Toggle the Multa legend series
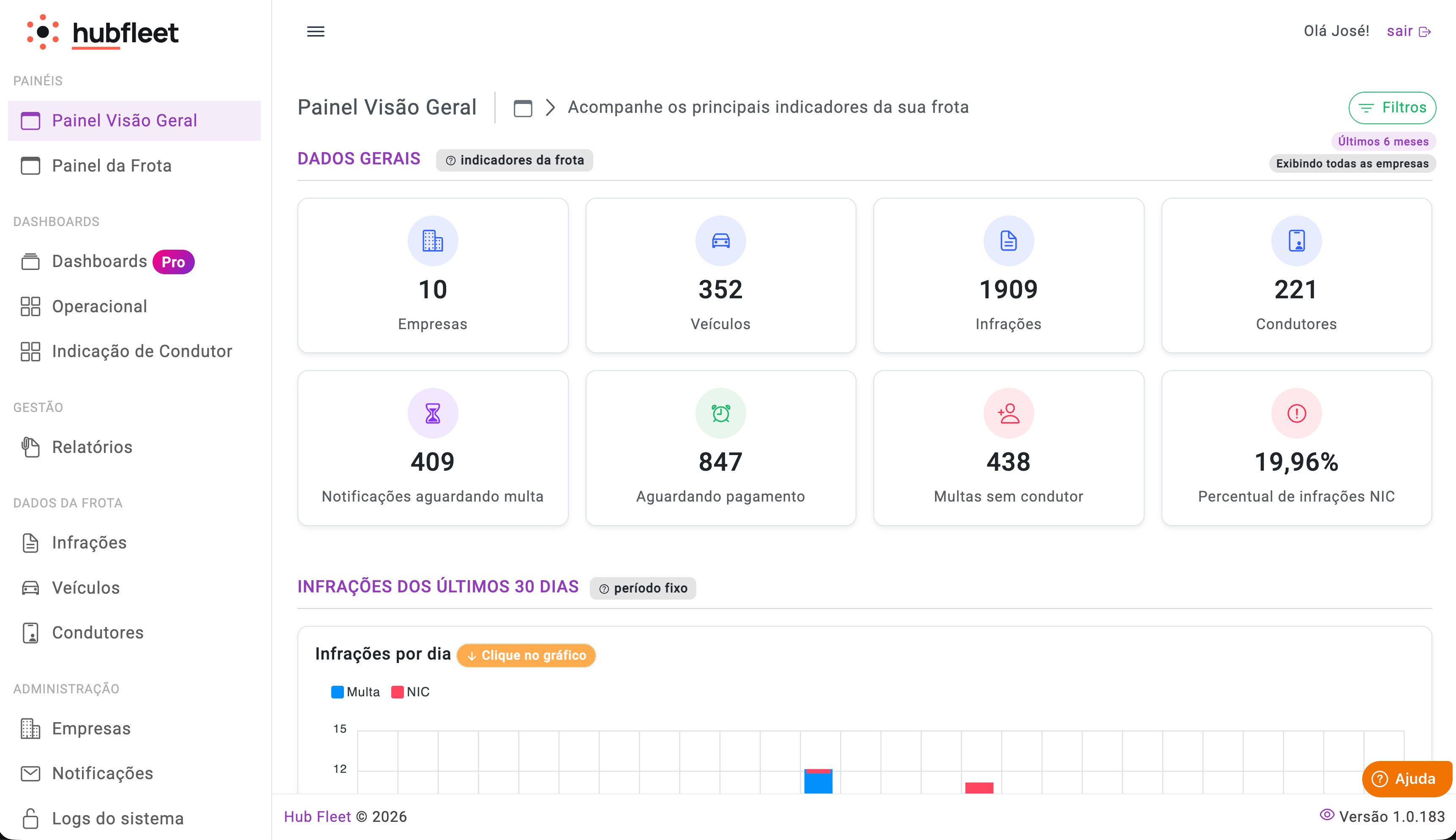1456x840 pixels. tap(355, 692)
